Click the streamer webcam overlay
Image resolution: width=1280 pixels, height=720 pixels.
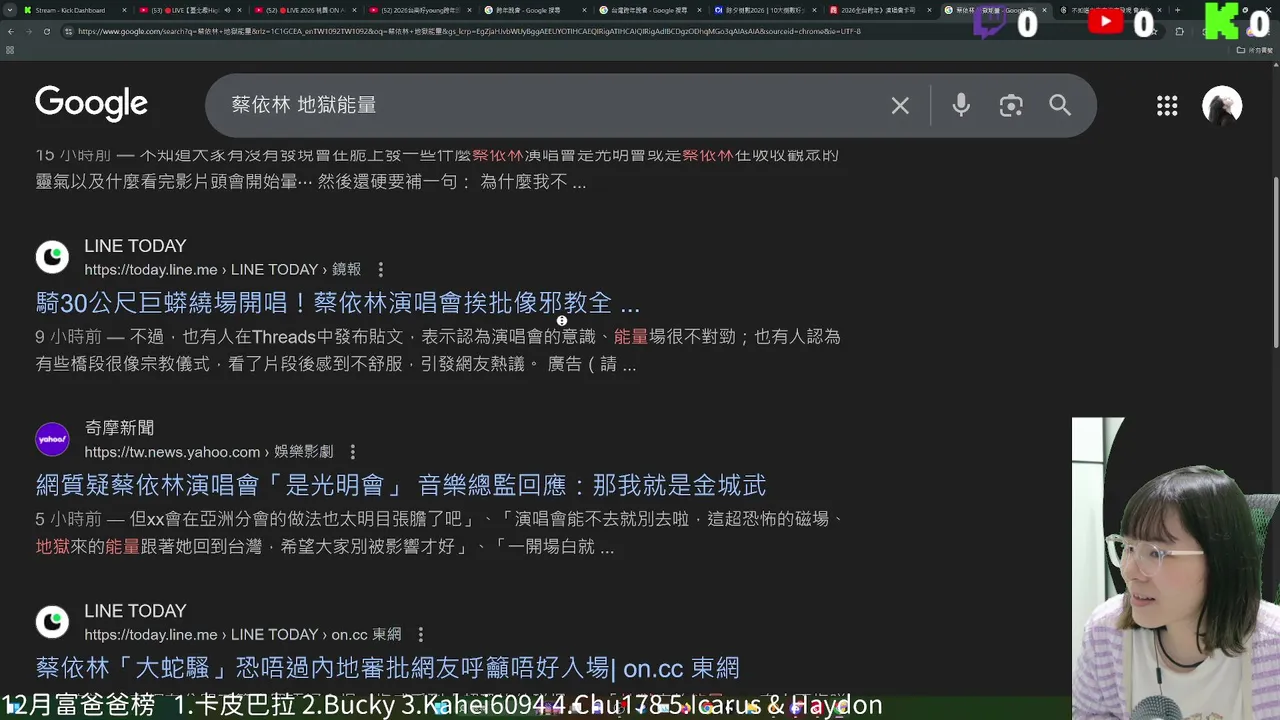(1176, 568)
